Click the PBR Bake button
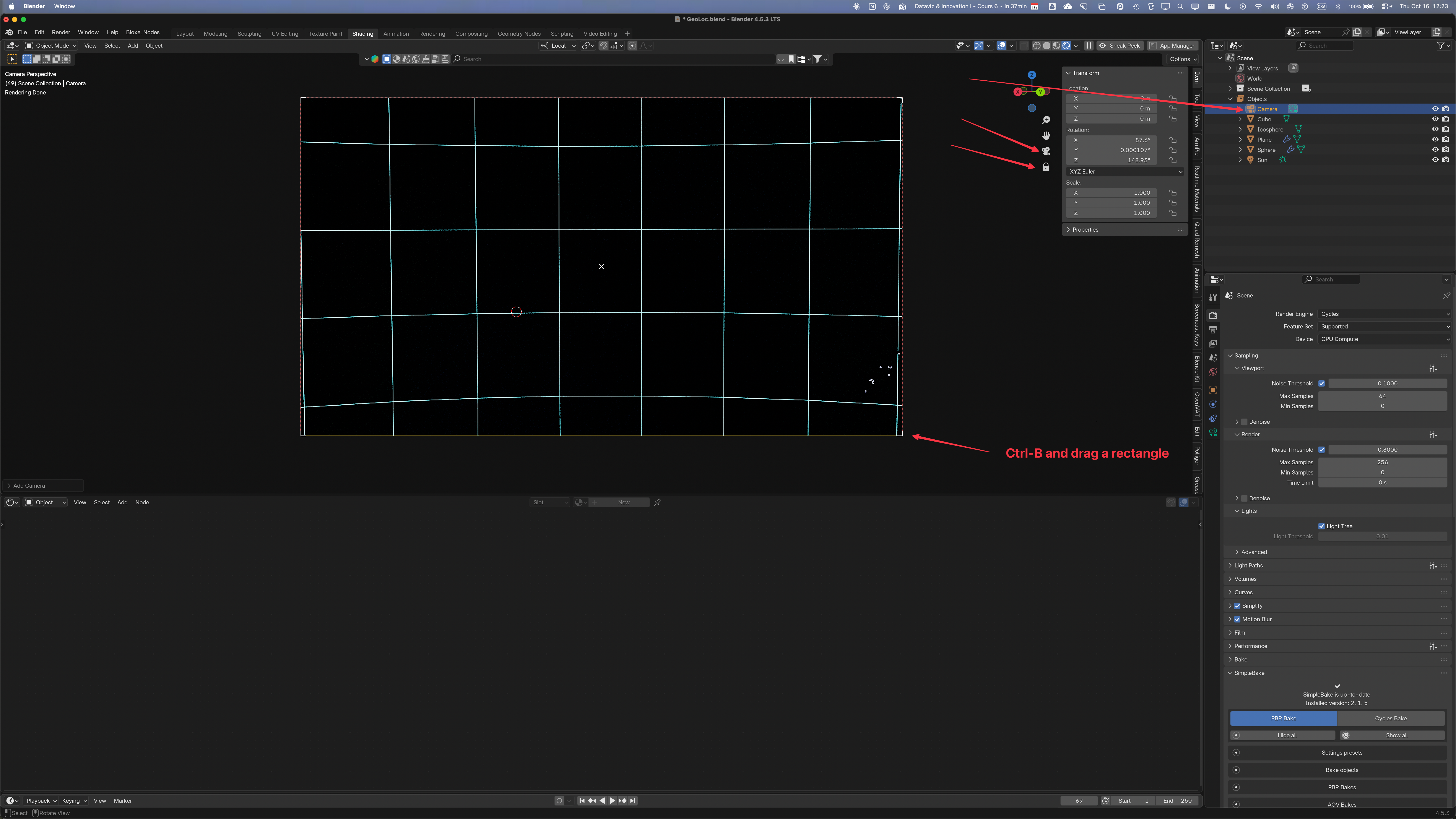Screen dimensions: 1456x819 [1284, 718]
